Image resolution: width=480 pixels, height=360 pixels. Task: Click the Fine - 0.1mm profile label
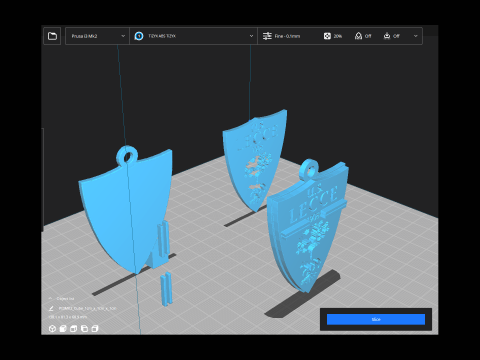click(287, 36)
